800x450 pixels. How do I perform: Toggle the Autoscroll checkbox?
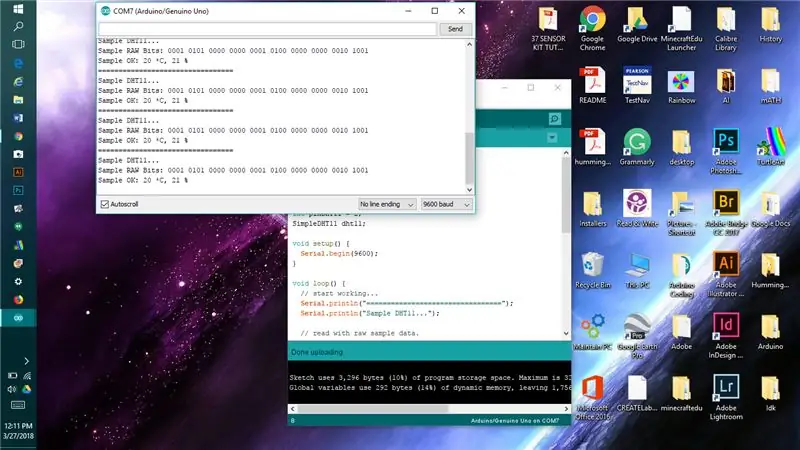(105, 204)
